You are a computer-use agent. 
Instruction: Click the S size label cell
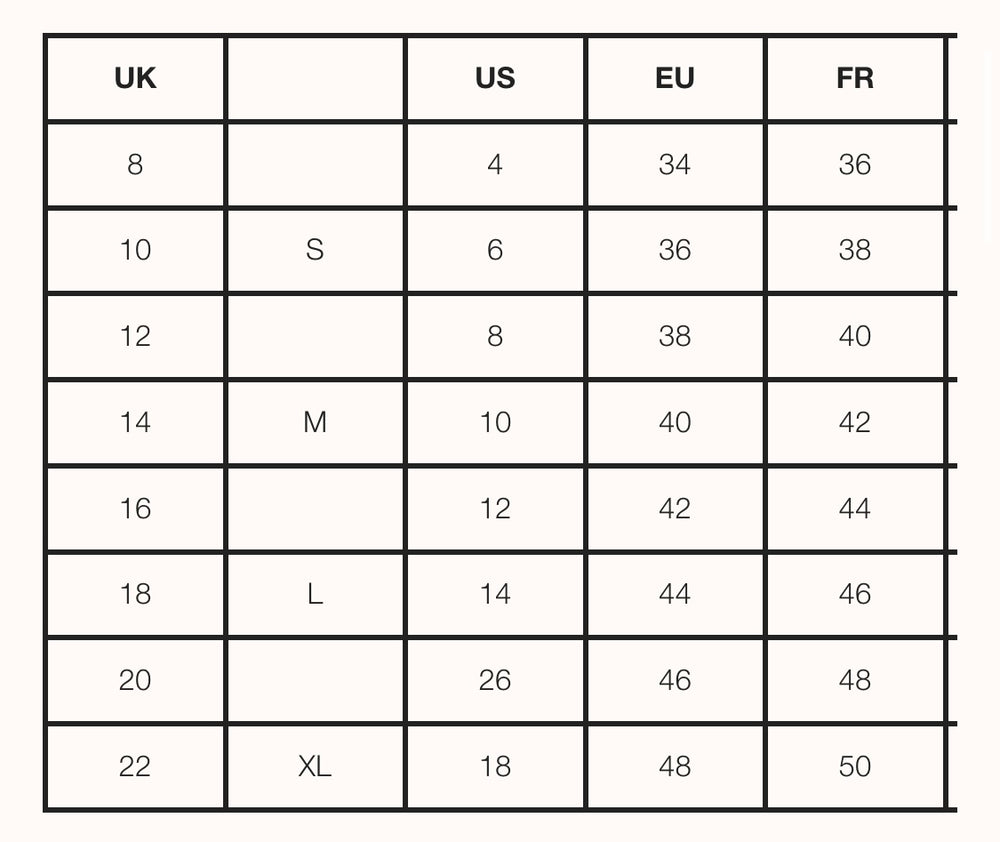click(x=315, y=250)
